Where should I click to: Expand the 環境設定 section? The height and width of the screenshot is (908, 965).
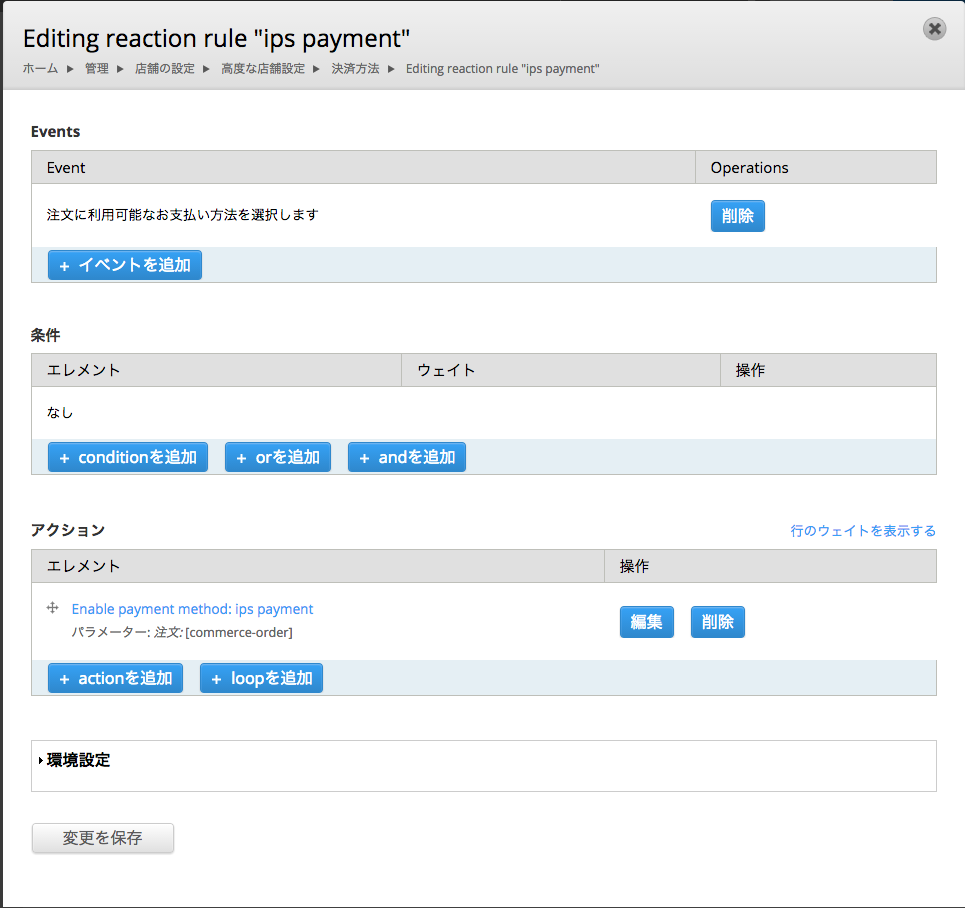pyautogui.click(x=78, y=760)
